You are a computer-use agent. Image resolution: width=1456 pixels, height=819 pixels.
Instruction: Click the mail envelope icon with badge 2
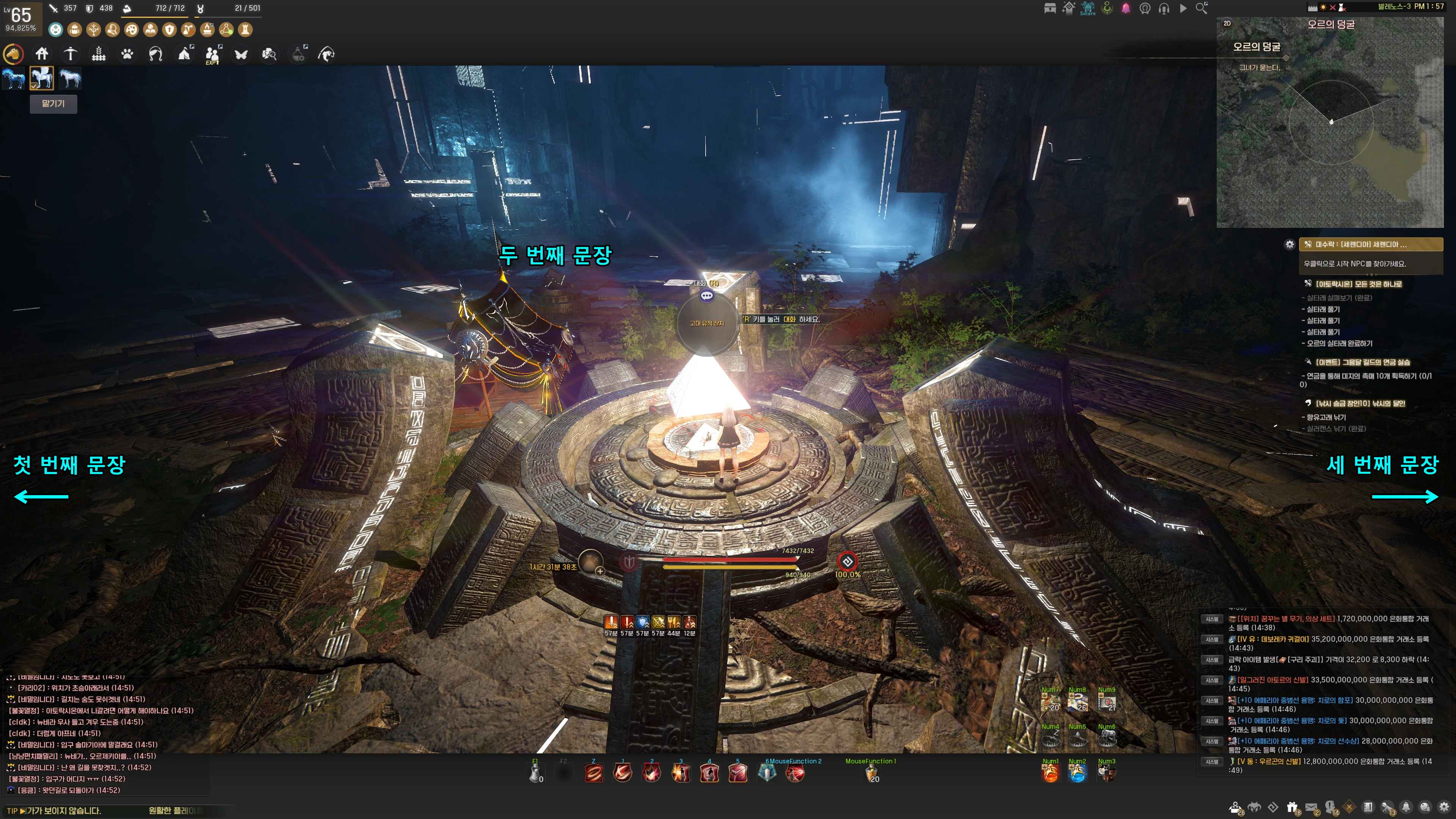[1311, 807]
